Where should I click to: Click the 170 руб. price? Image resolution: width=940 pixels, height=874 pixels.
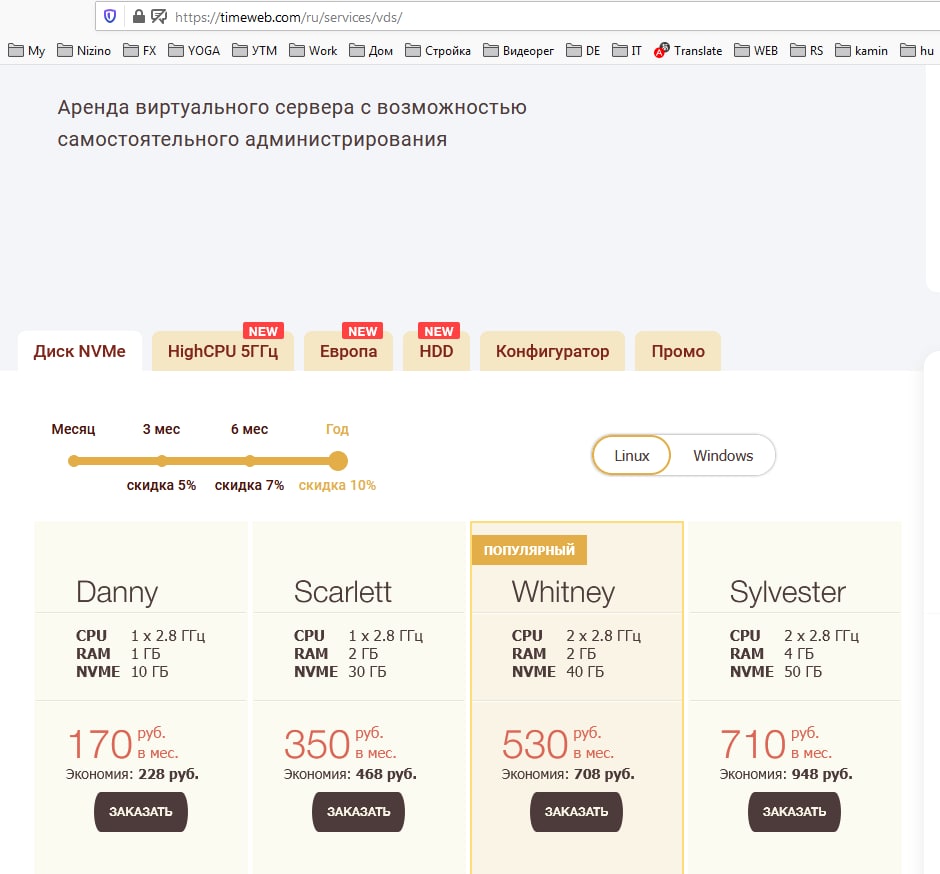click(123, 743)
